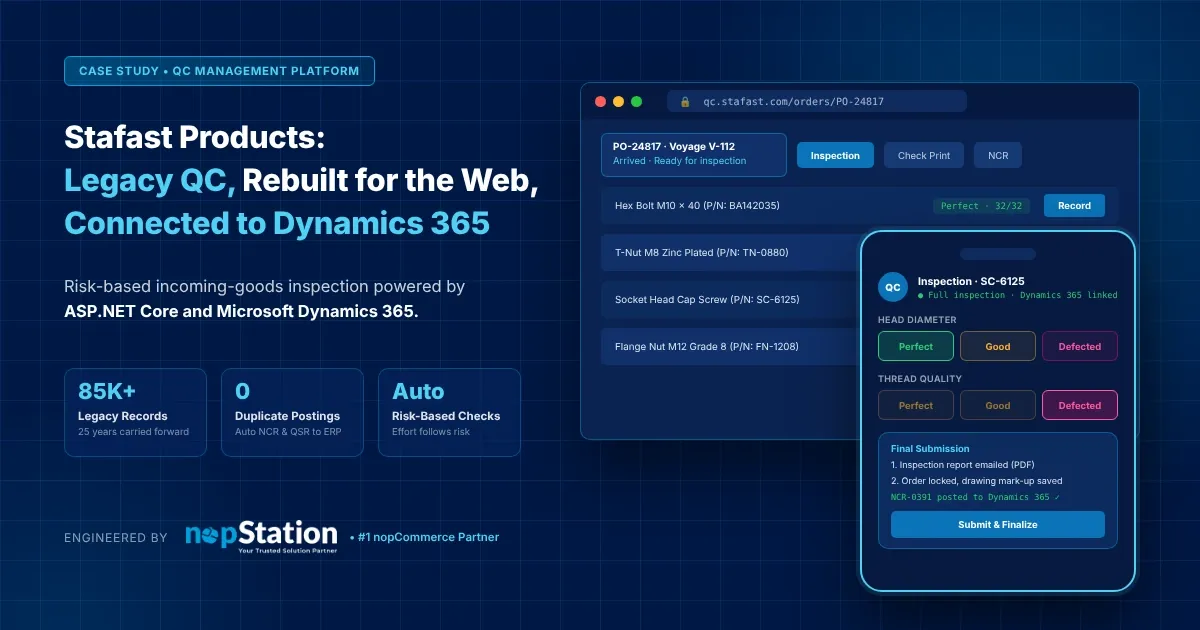Open the NCR tab
This screenshot has width=1200, height=630.
coord(998,155)
